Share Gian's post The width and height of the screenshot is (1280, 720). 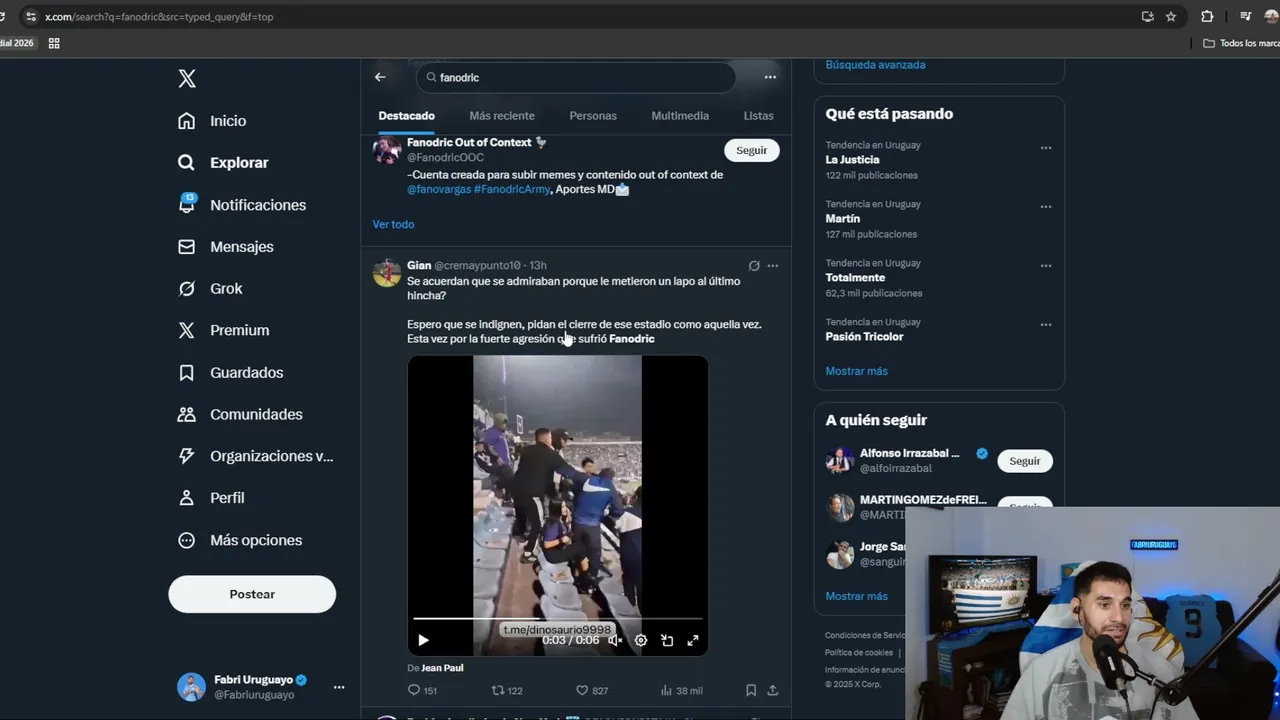pyautogui.click(x=773, y=690)
